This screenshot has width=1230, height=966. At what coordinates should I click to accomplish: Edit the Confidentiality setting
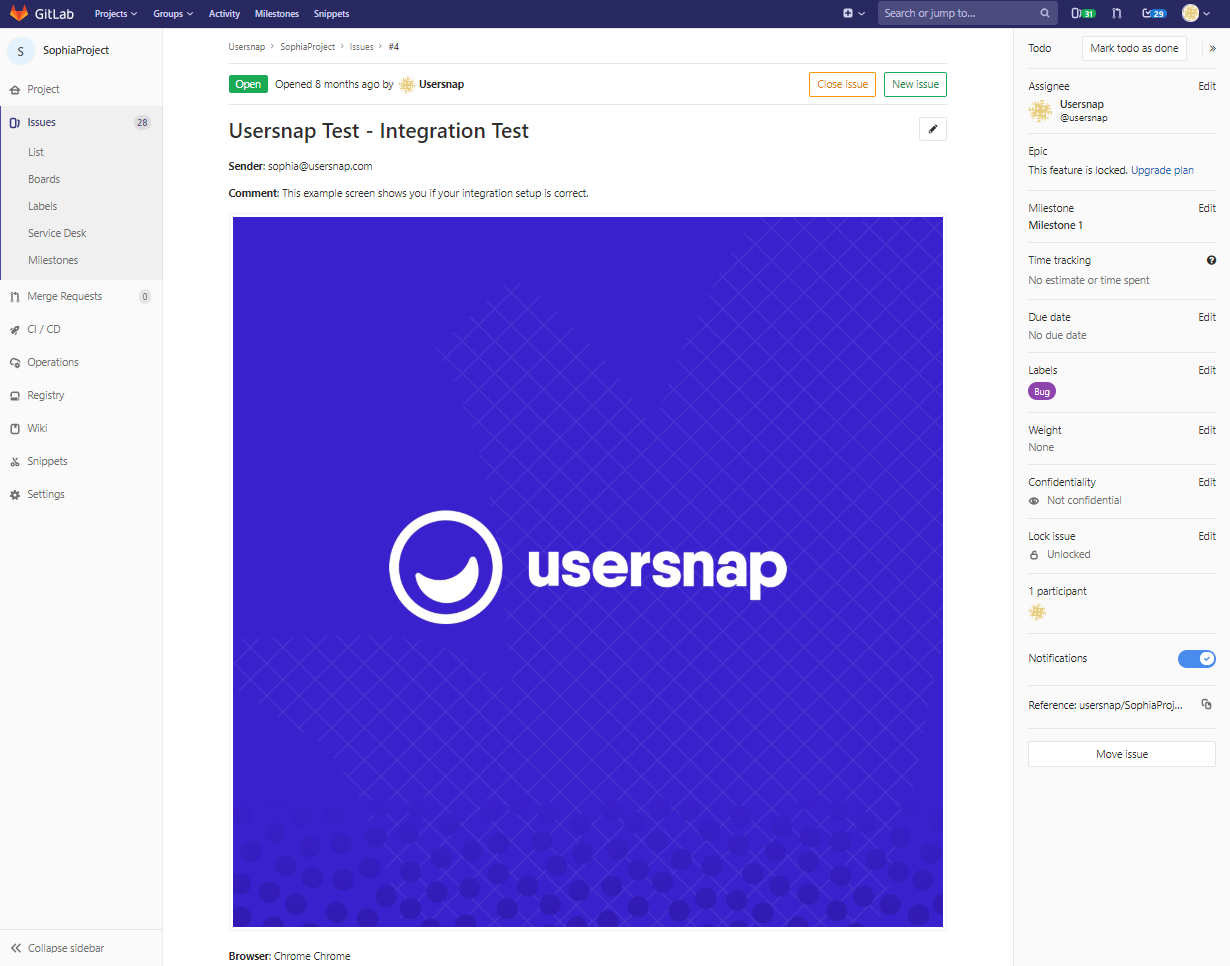point(1207,482)
